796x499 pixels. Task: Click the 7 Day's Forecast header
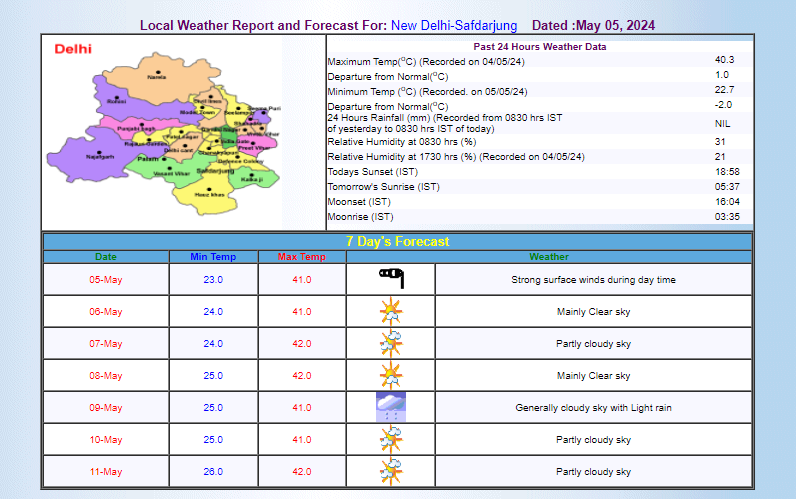(x=397, y=241)
